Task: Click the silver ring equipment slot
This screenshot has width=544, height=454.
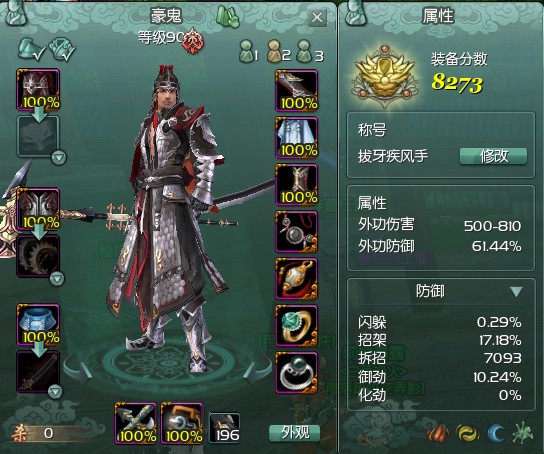Action: click(297, 373)
